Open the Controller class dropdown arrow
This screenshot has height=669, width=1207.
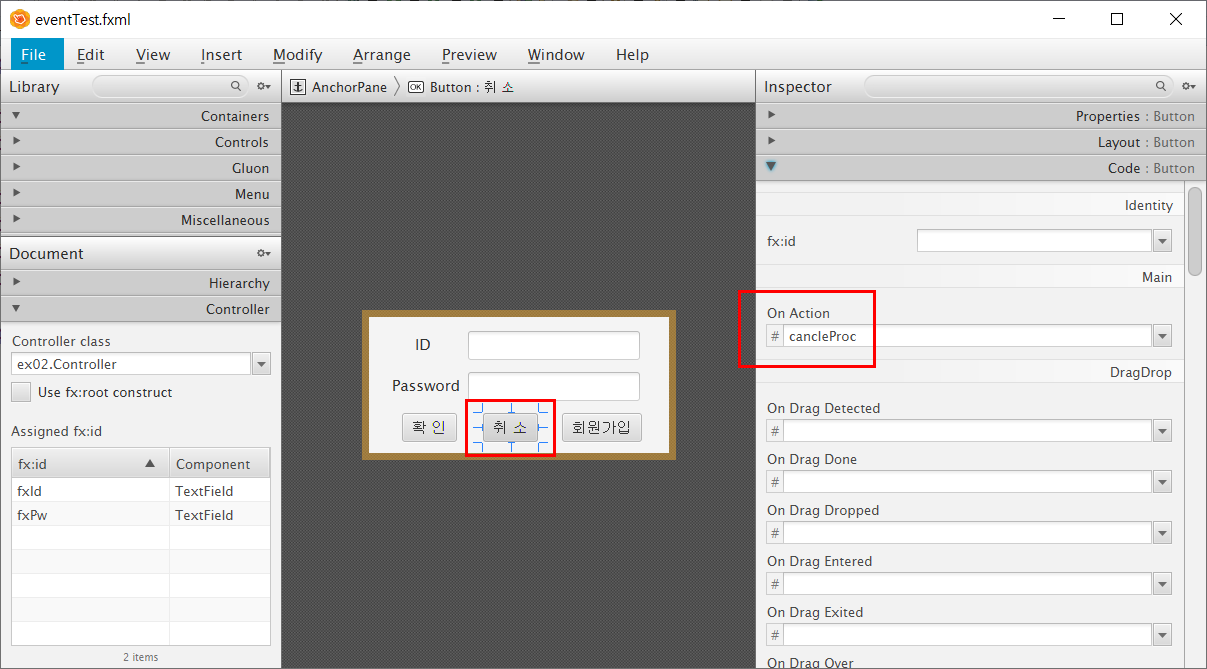(x=262, y=364)
